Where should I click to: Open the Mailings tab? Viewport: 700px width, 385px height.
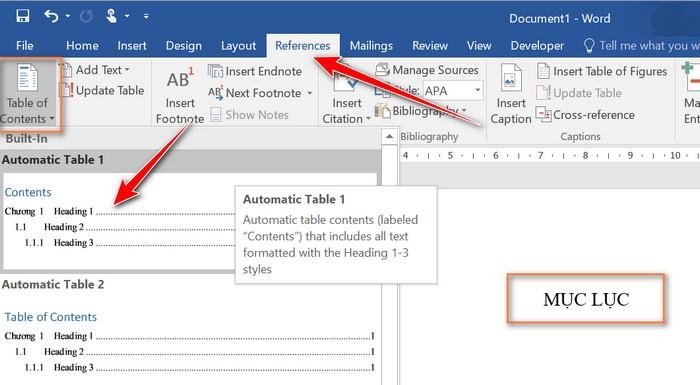click(371, 46)
